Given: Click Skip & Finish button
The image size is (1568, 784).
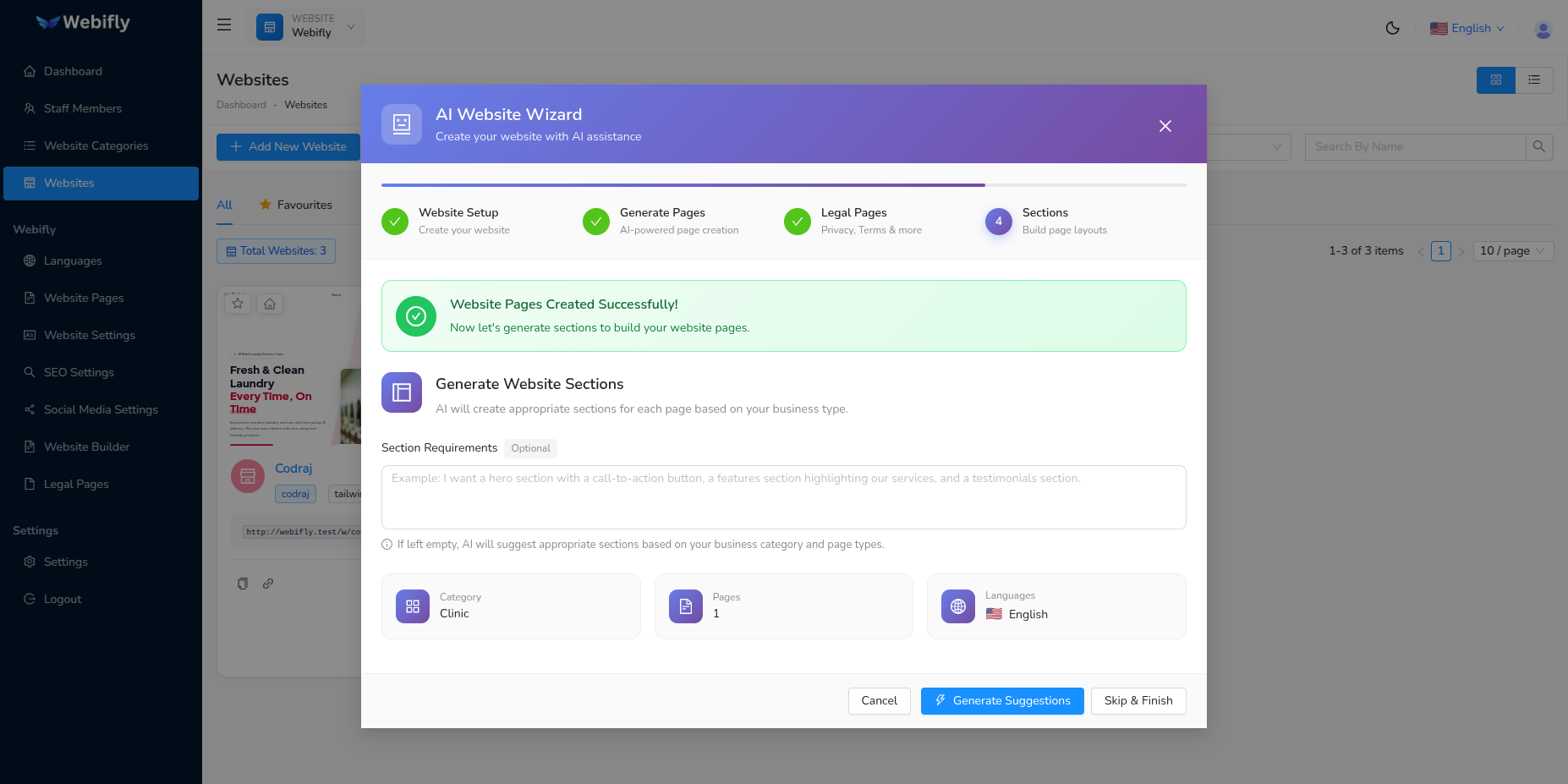Looking at the screenshot, I should coord(1138,701).
